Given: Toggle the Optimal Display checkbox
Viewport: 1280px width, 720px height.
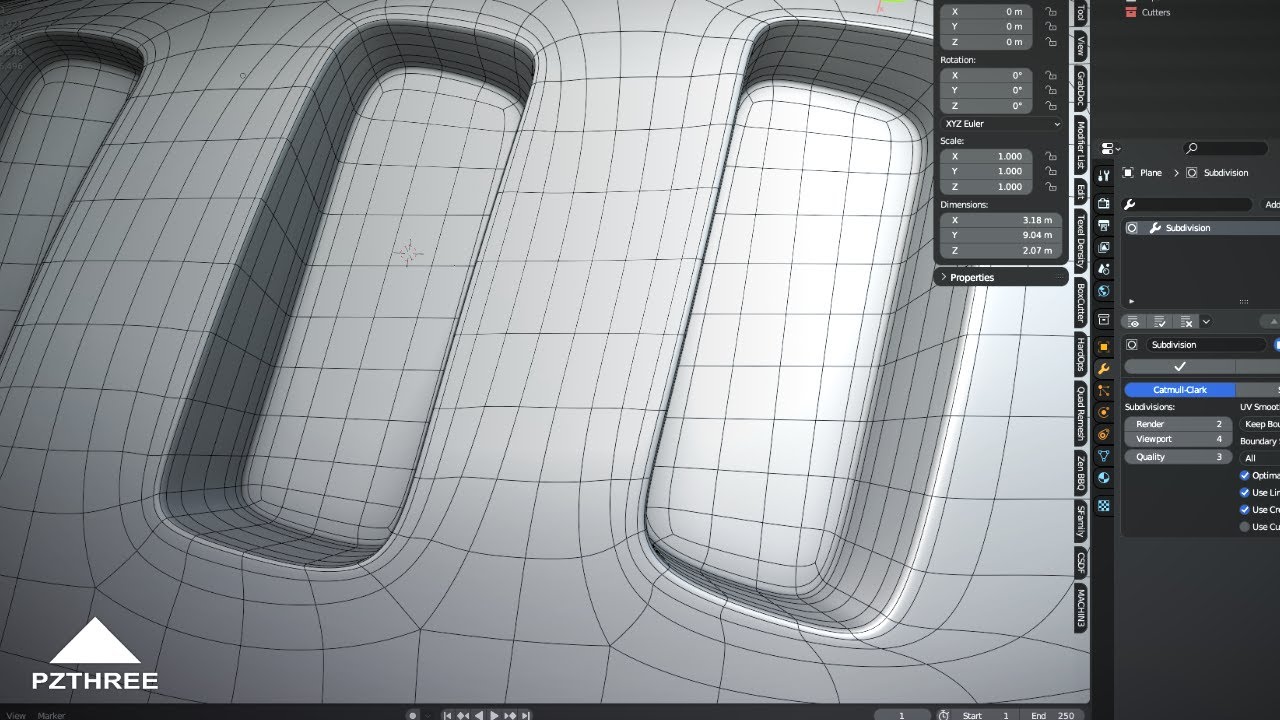Looking at the screenshot, I should pyautogui.click(x=1245, y=475).
